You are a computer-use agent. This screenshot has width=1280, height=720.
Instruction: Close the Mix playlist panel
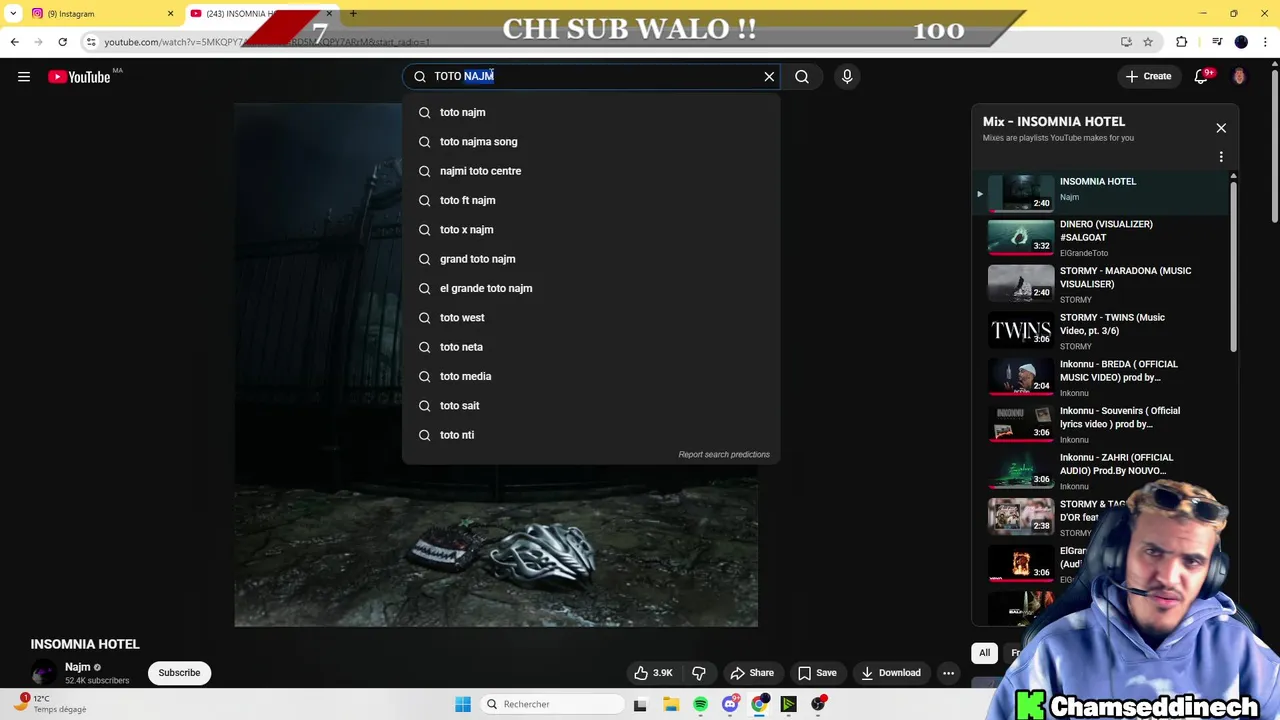pyautogui.click(x=1221, y=128)
